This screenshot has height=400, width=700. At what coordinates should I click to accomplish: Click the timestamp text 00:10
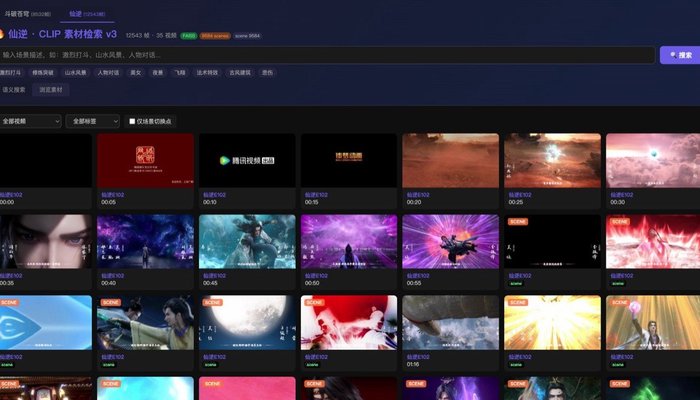210,202
